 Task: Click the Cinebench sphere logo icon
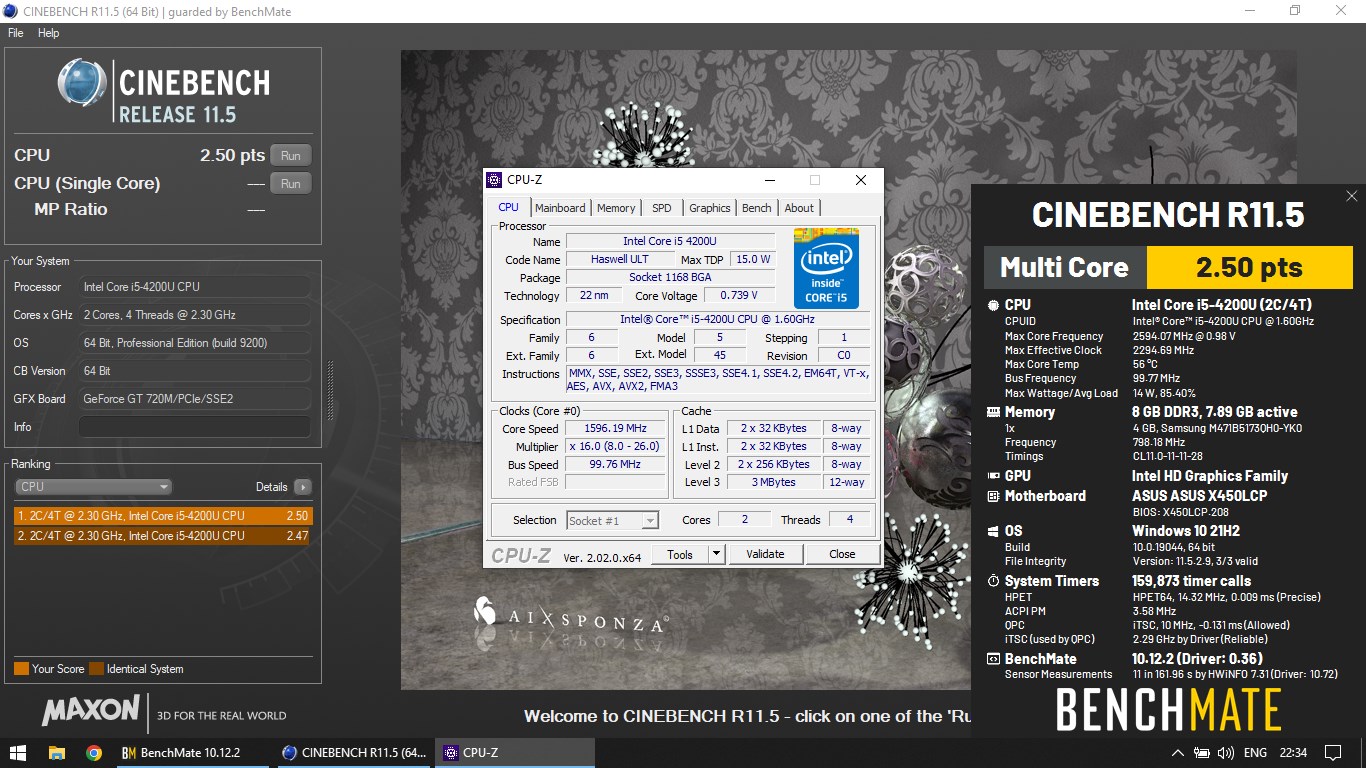[x=82, y=84]
